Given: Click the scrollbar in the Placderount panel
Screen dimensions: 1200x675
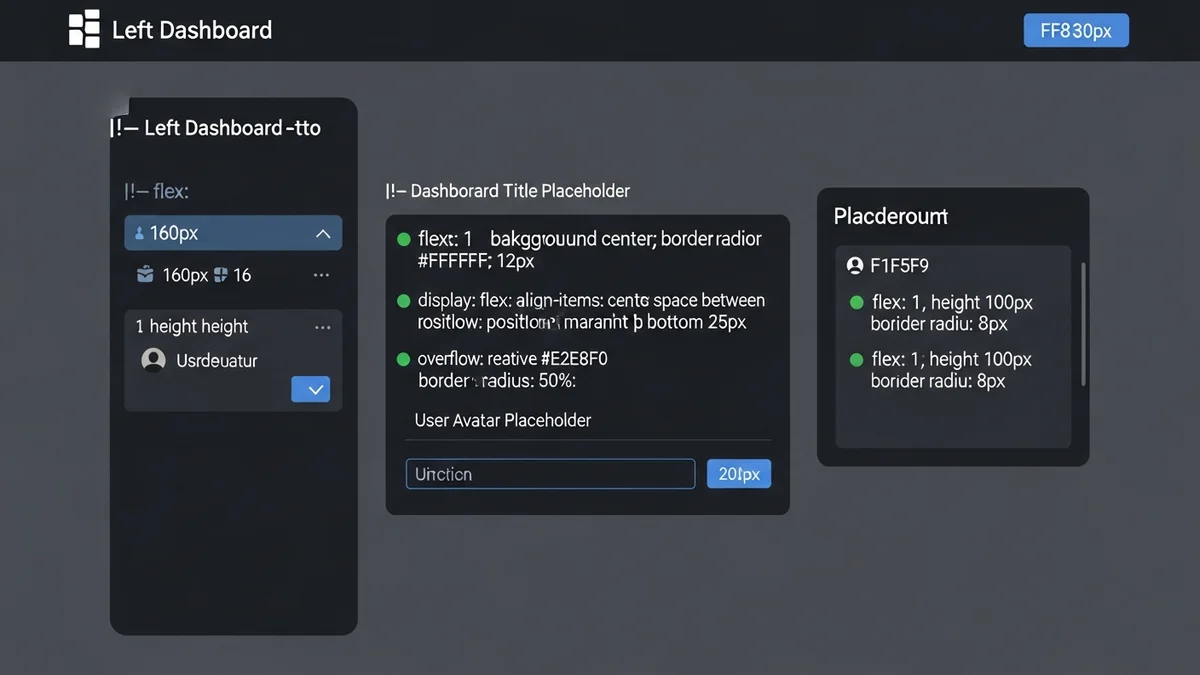Looking at the screenshot, I should tap(1083, 325).
